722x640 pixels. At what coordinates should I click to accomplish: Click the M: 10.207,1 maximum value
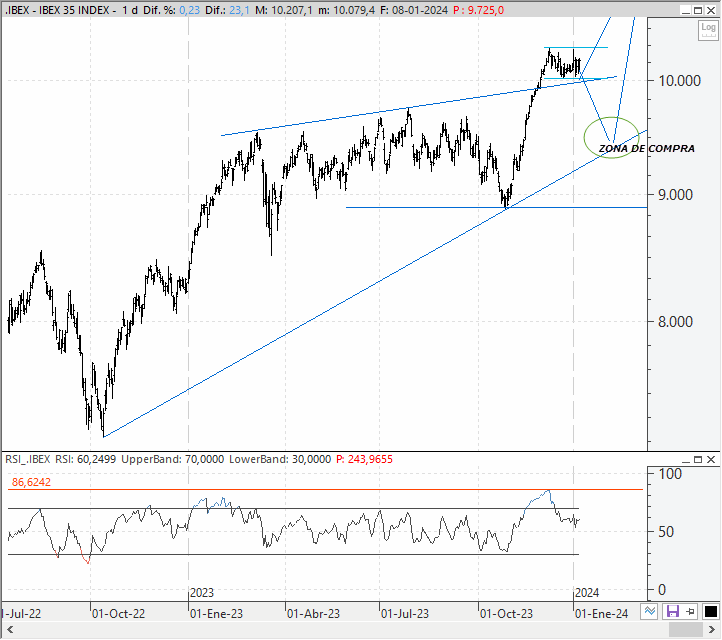tap(284, 10)
